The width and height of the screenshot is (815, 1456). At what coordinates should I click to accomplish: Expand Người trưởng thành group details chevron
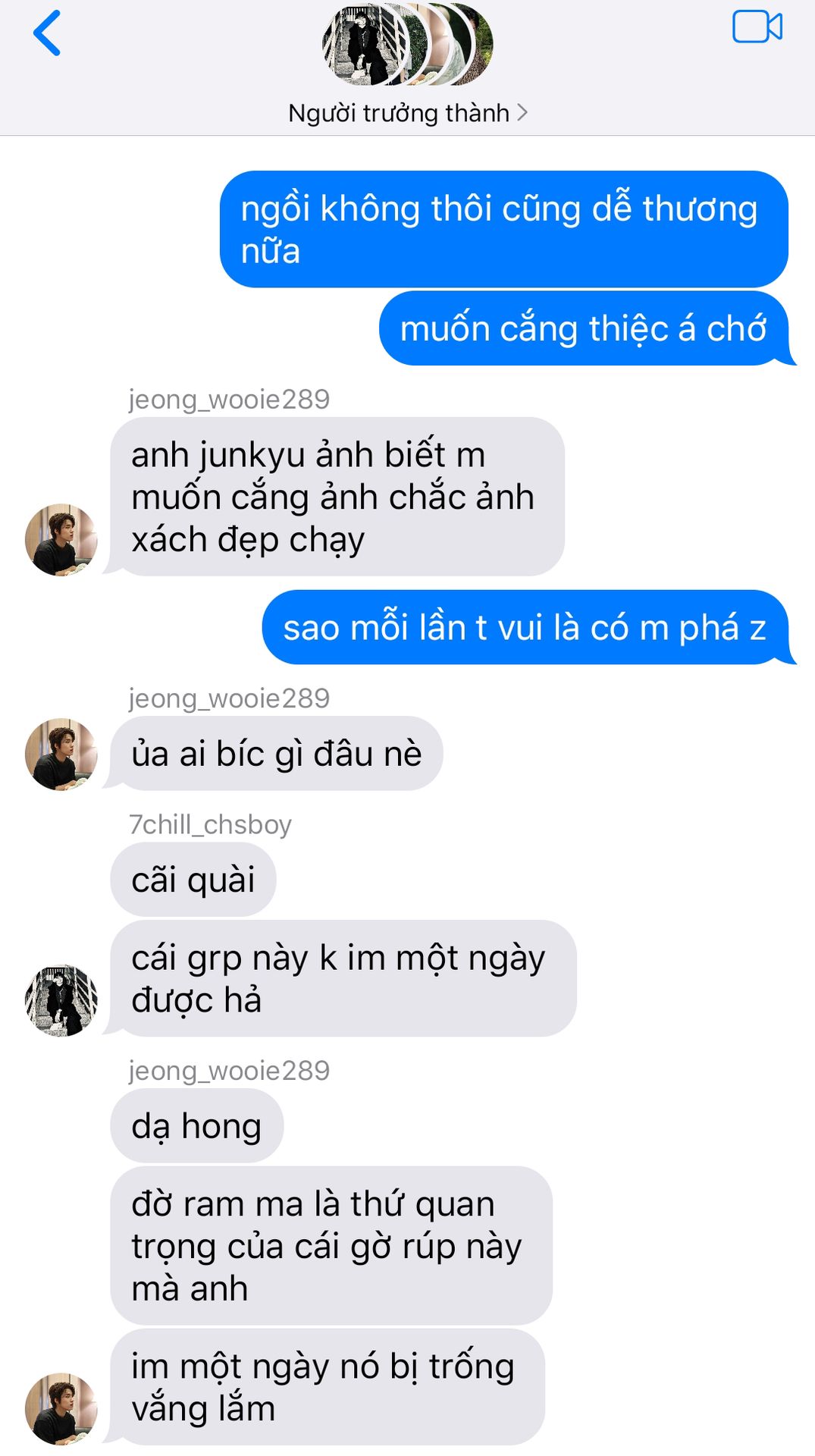tap(522, 113)
